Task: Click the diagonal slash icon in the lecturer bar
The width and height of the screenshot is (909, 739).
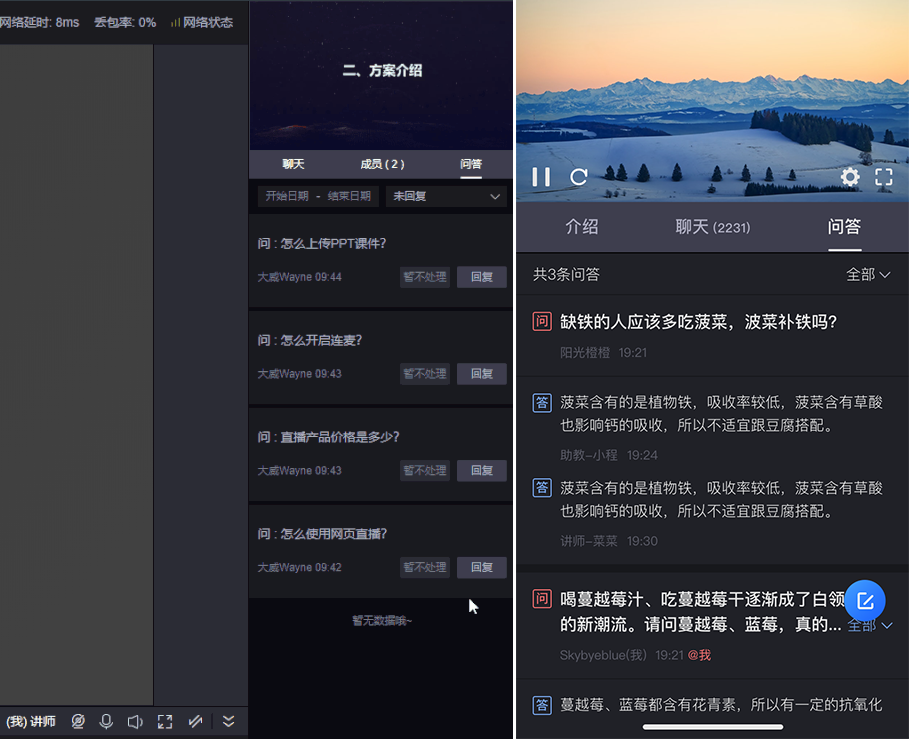Action: click(x=196, y=721)
